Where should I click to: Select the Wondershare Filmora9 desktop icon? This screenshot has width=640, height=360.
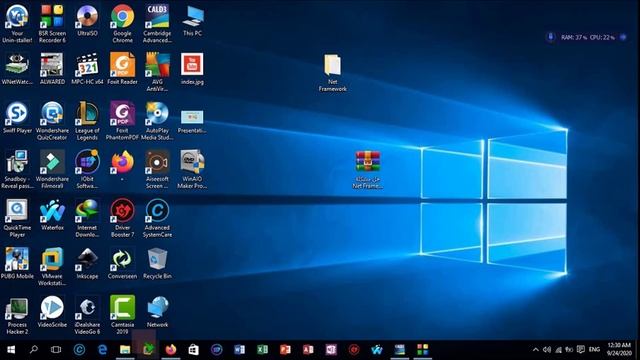coord(52,169)
